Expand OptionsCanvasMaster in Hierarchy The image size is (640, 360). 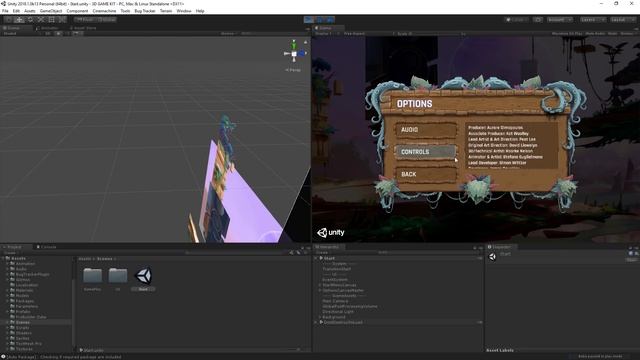[320, 290]
